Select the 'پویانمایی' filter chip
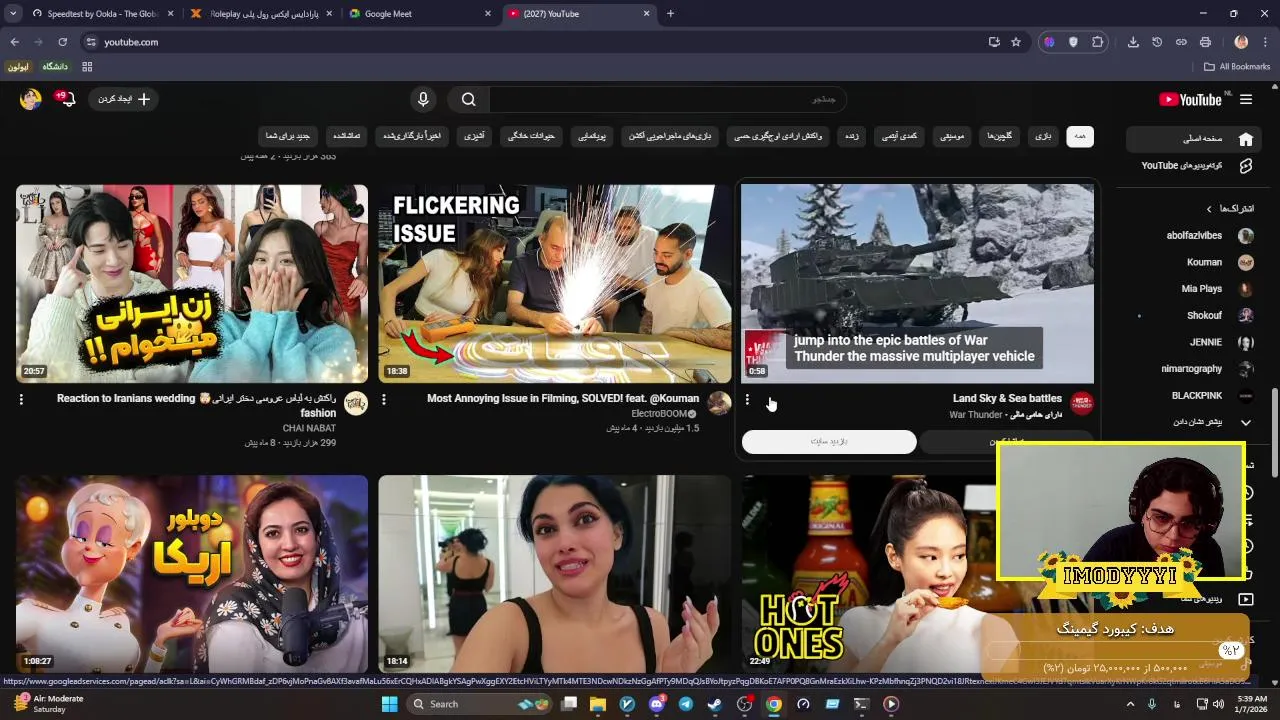1280x720 pixels. pyautogui.click(x=592, y=136)
